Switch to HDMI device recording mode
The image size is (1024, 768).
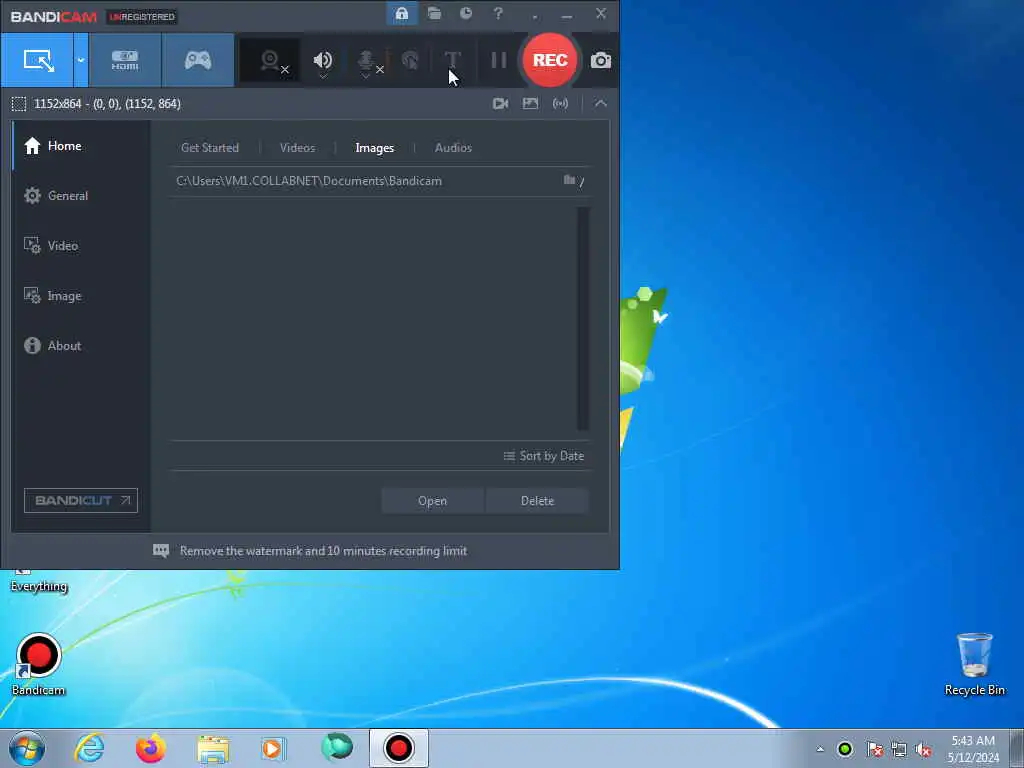pyautogui.click(x=125, y=60)
